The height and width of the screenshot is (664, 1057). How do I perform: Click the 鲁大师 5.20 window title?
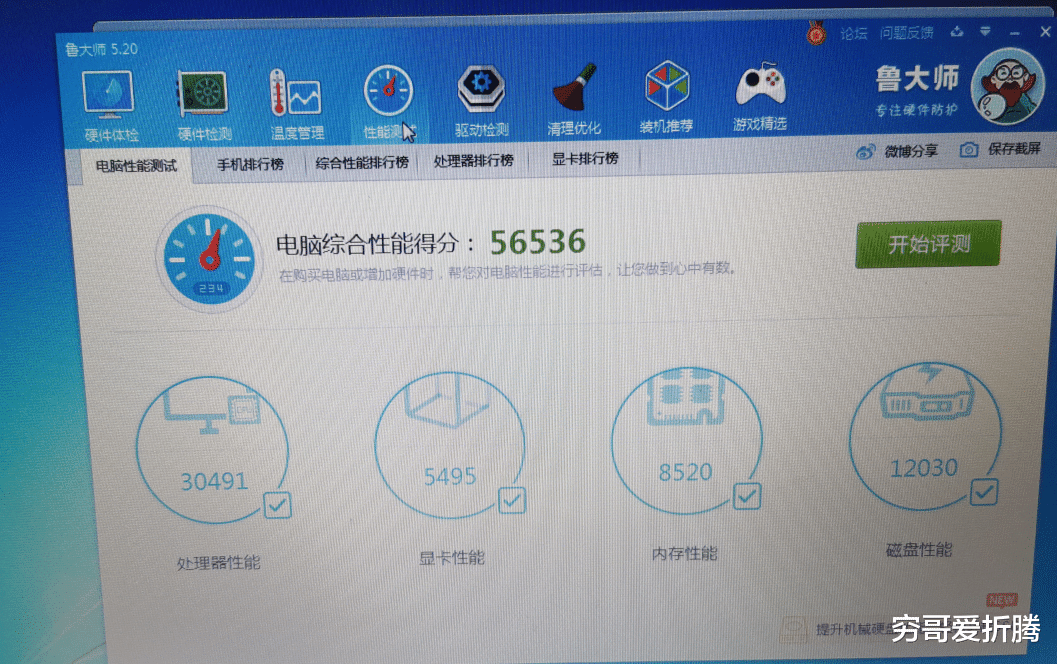(x=101, y=49)
